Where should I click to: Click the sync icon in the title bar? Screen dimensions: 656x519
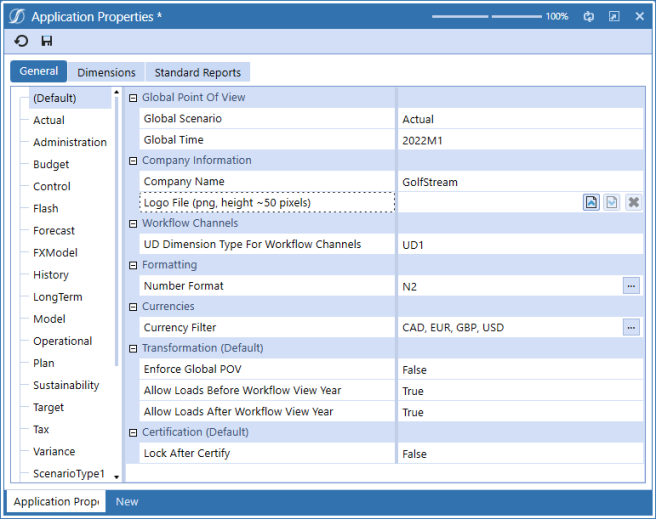589,17
